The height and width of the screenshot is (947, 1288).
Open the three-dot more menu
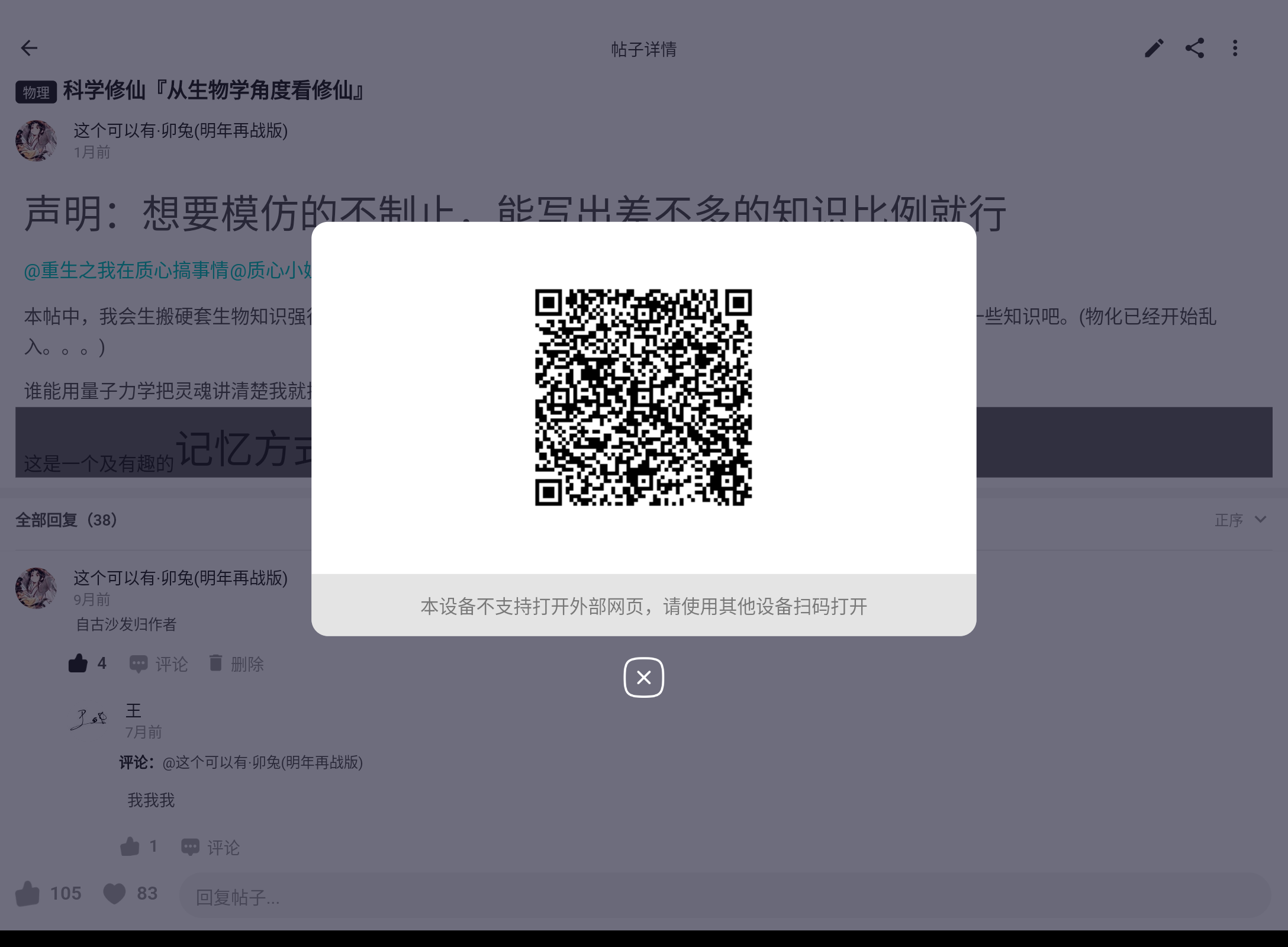coord(1235,49)
